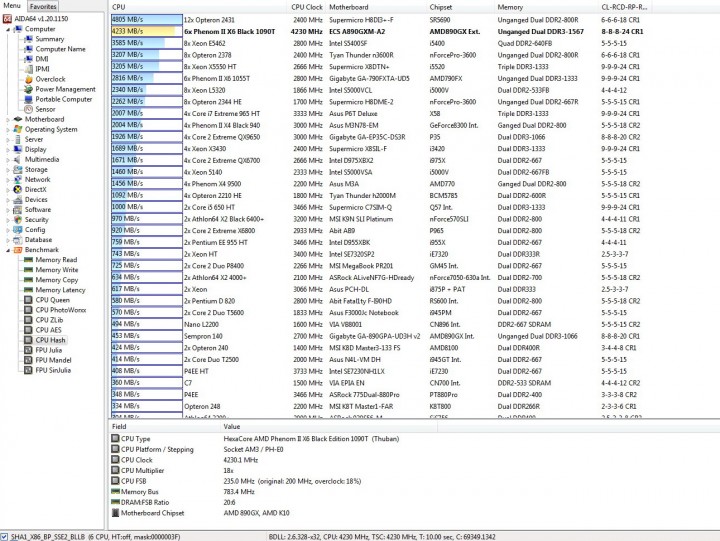Open Sensor page icon
Image resolution: width=720 pixels, height=541 pixels.
pyautogui.click(x=28, y=109)
